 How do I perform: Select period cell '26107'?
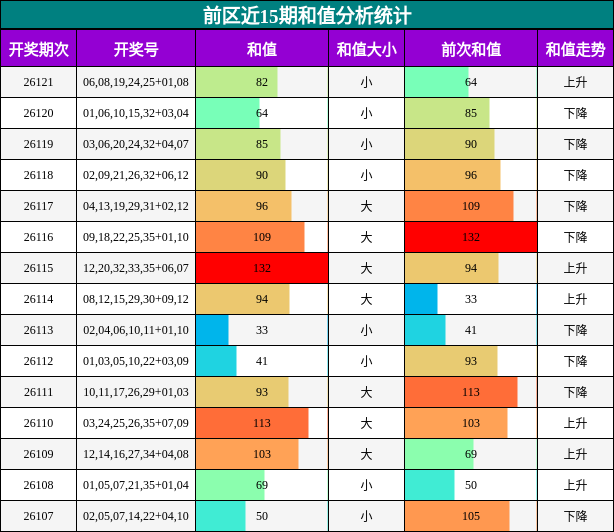pos(38,516)
